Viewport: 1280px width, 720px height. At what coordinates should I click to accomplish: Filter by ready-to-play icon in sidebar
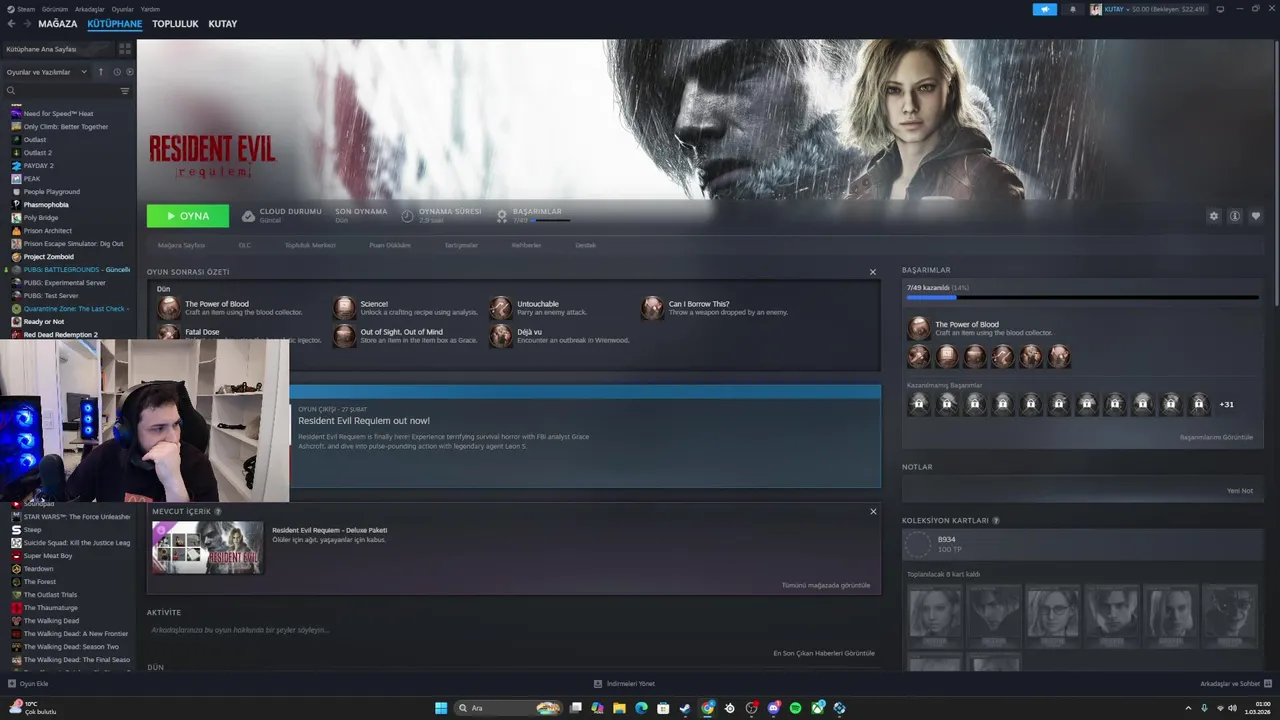point(130,72)
